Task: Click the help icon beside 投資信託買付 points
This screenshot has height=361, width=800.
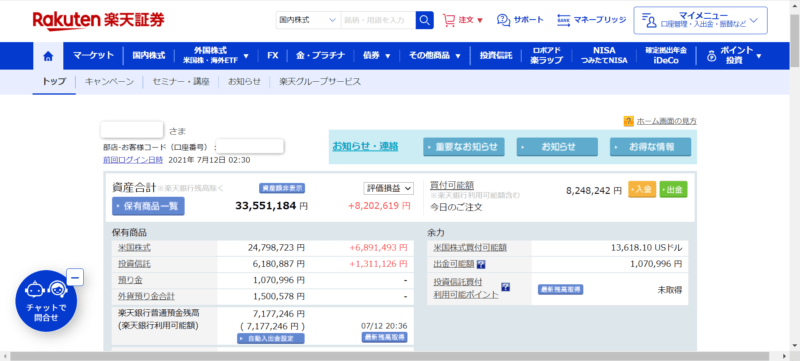Action: pos(505,287)
